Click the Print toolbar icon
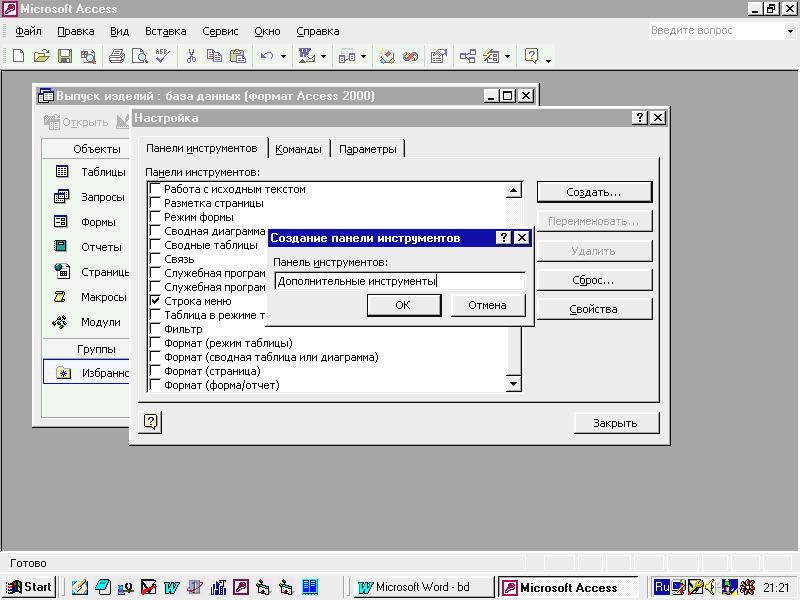 [117, 56]
